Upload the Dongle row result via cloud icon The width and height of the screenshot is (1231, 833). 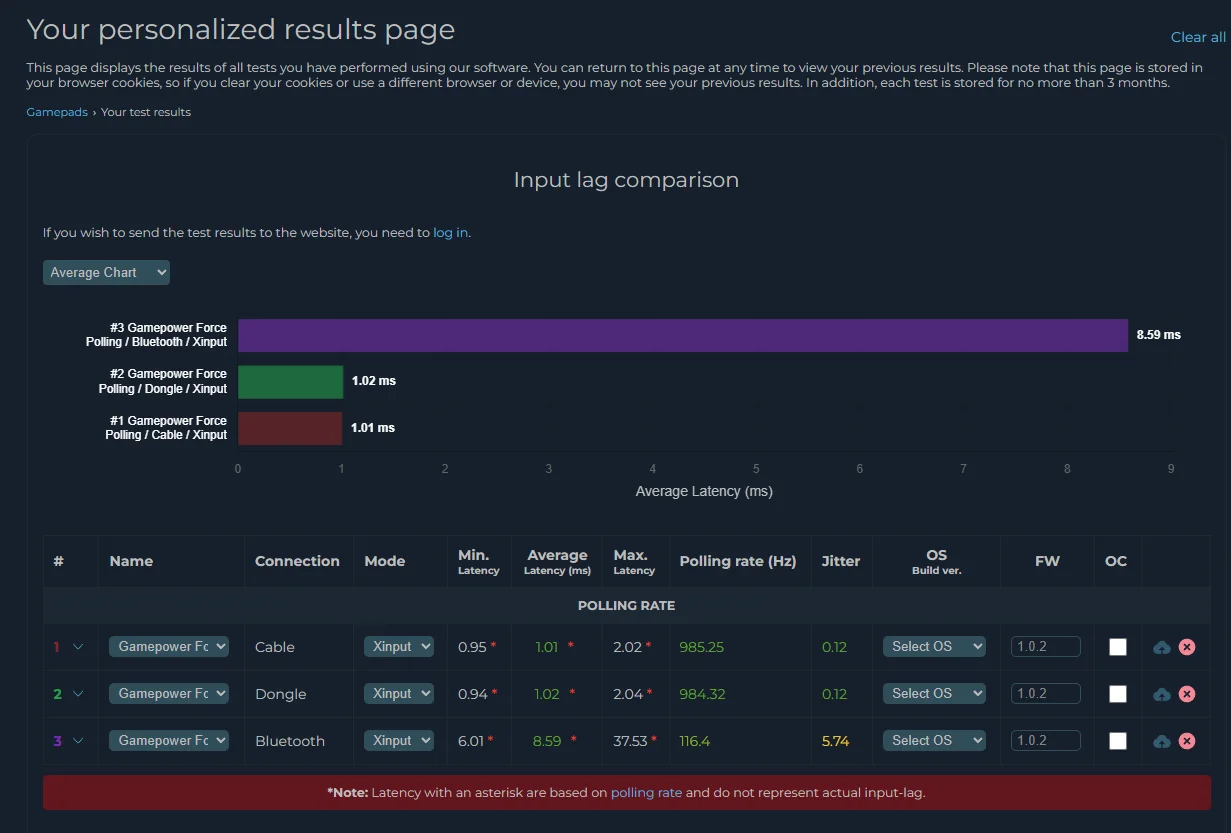click(1161, 694)
